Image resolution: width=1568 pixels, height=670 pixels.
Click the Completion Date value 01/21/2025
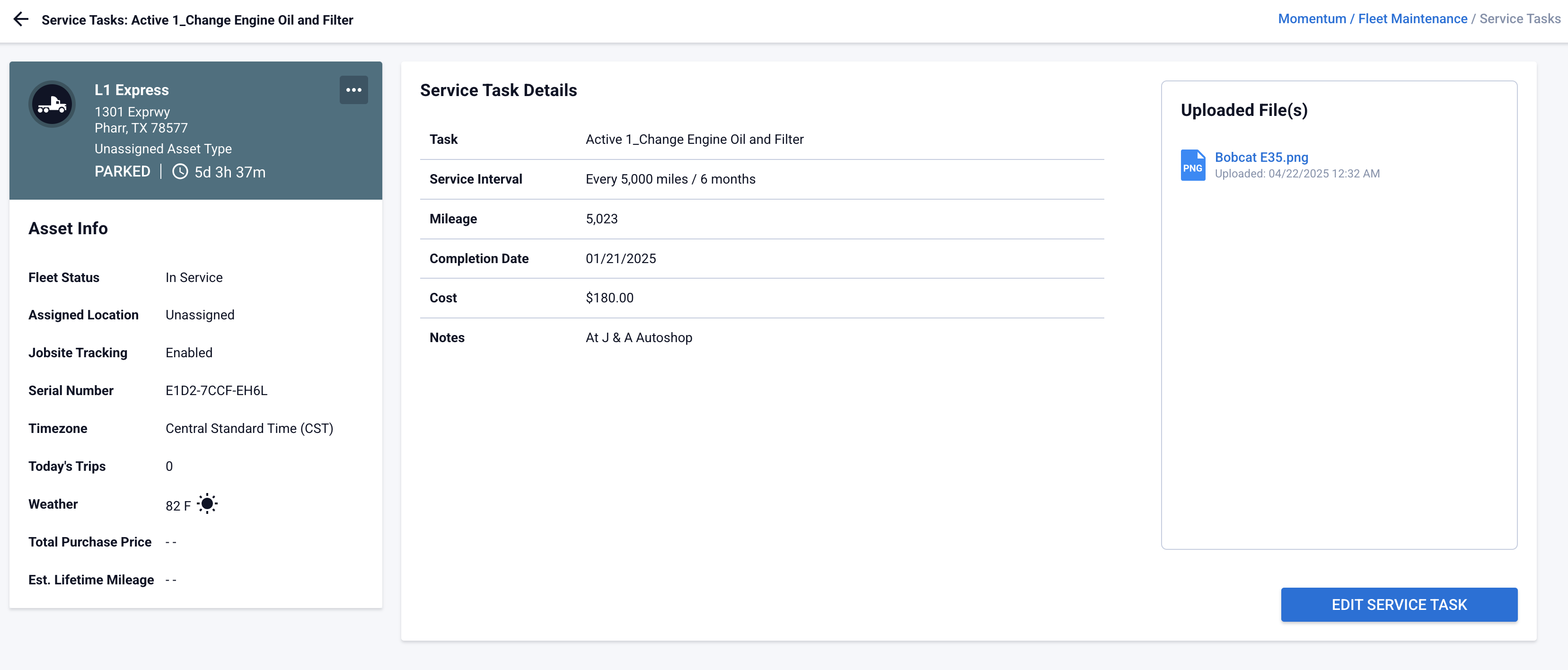point(620,259)
